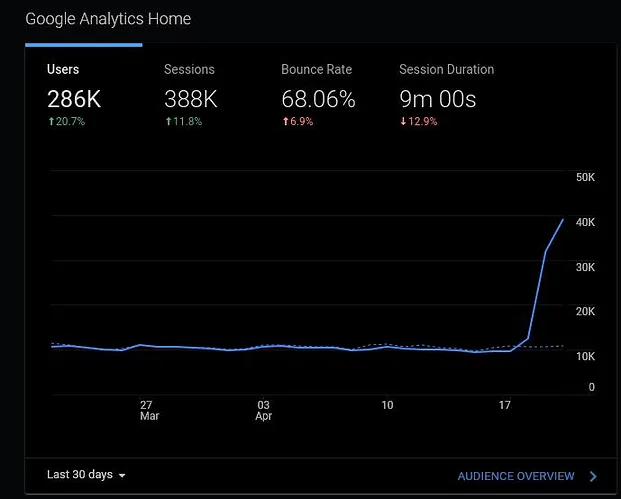Open the Session Duration metric tab
This screenshot has width=621, height=499.
pyautogui.click(x=446, y=95)
